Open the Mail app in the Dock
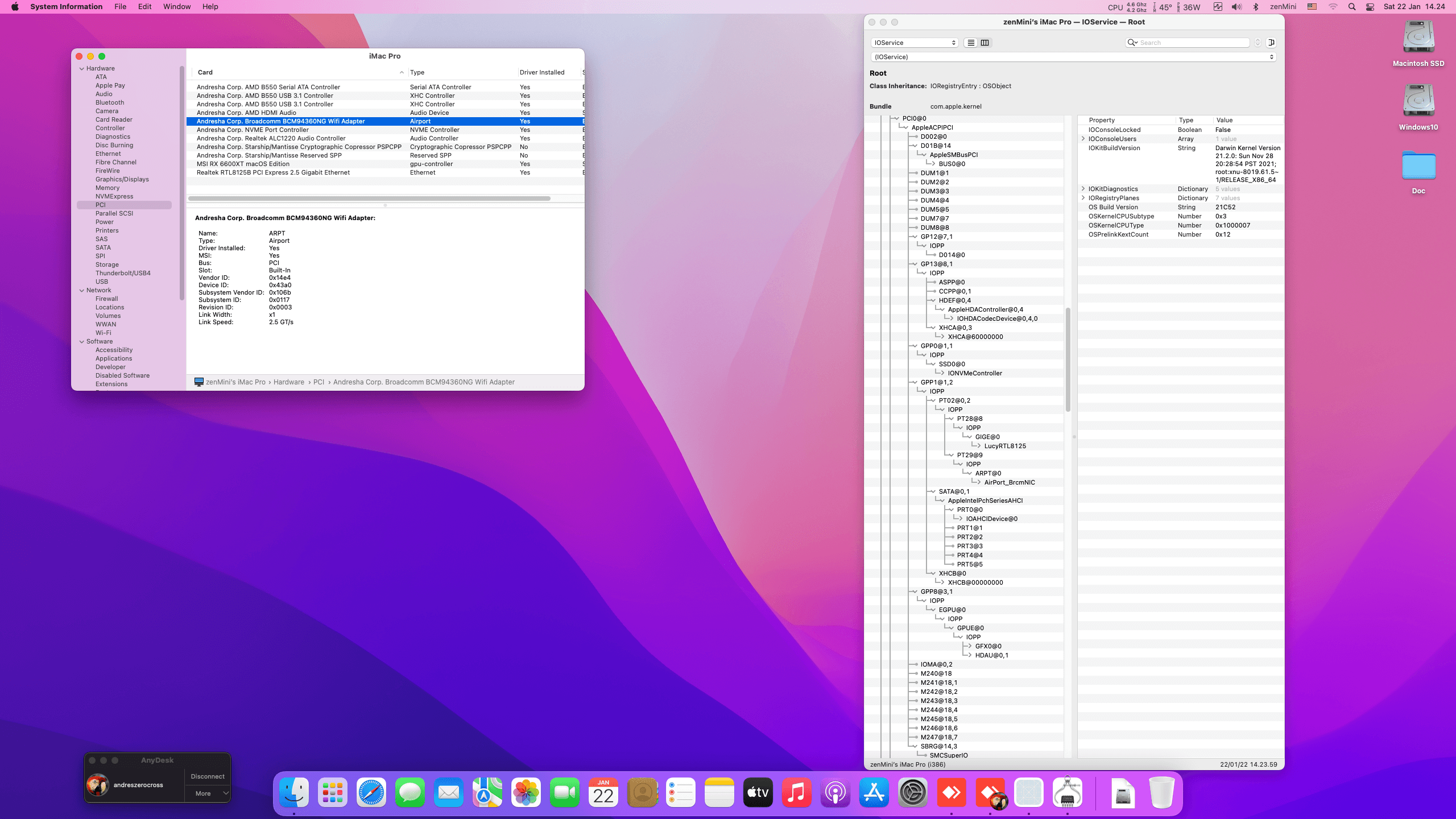 (x=449, y=792)
